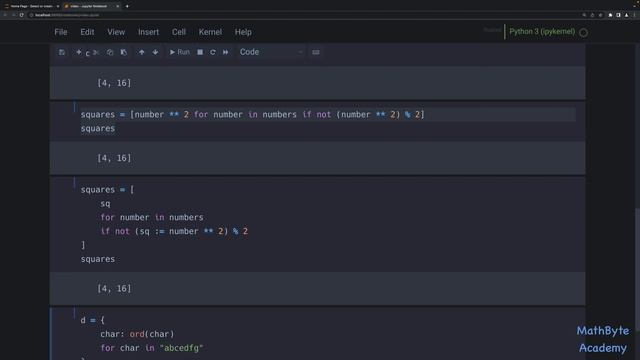
Task: Open the command palette keyboard icon
Action: tap(316, 52)
